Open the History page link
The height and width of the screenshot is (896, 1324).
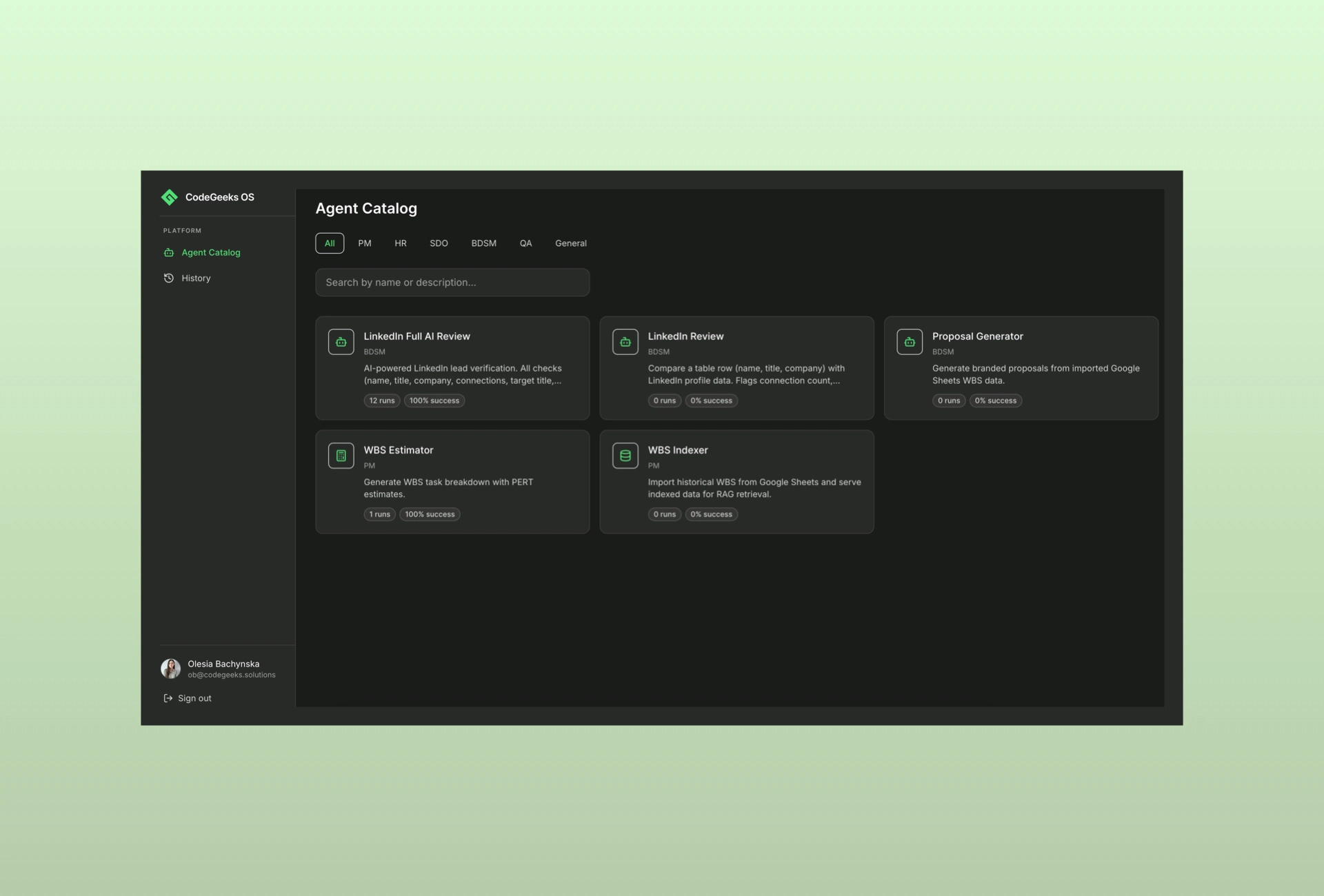tap(196, 278)
